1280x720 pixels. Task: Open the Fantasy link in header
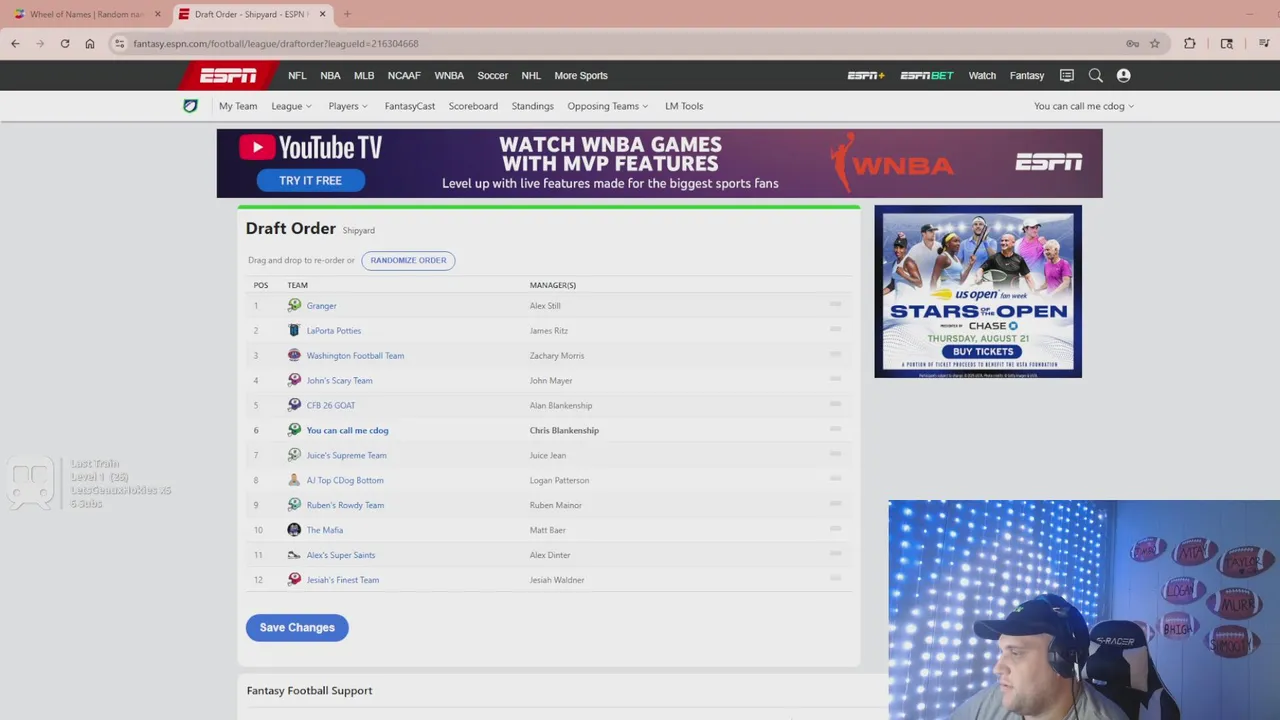click(x=1027, y=76)
